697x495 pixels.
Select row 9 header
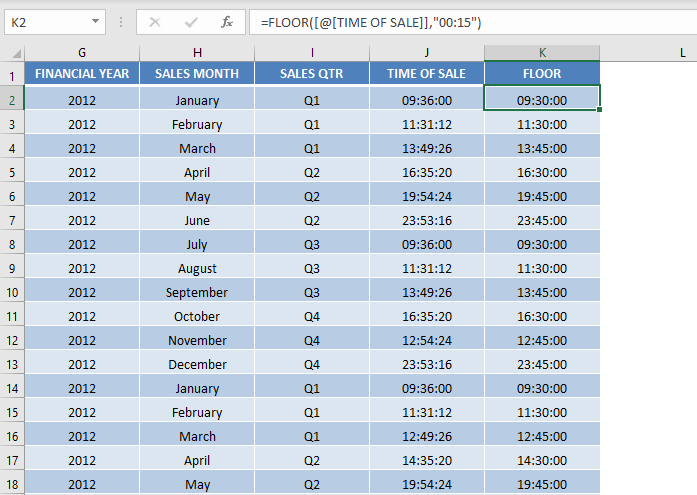click(12, 266)
